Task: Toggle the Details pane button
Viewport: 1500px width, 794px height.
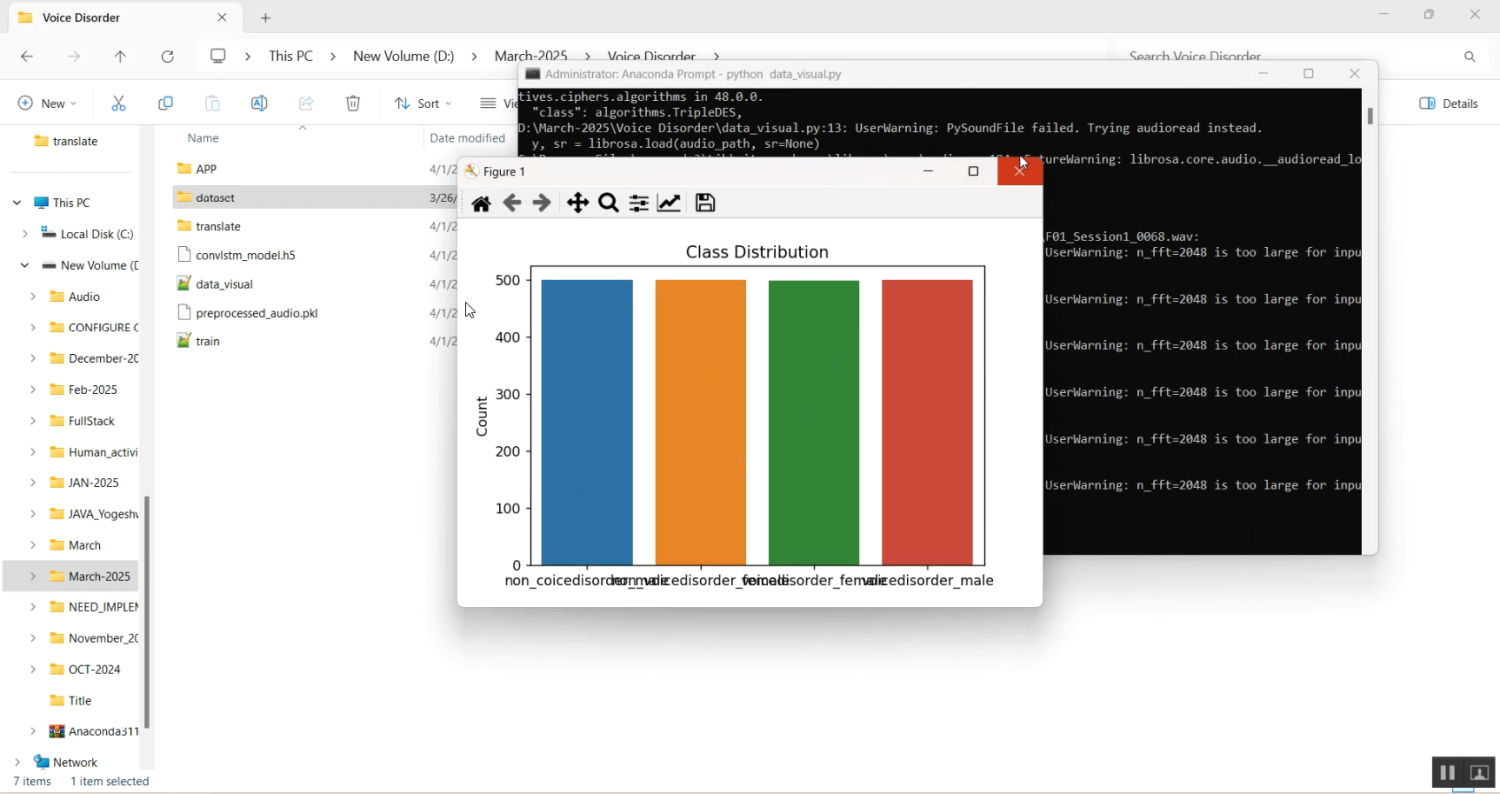Action: [1448, 103]
